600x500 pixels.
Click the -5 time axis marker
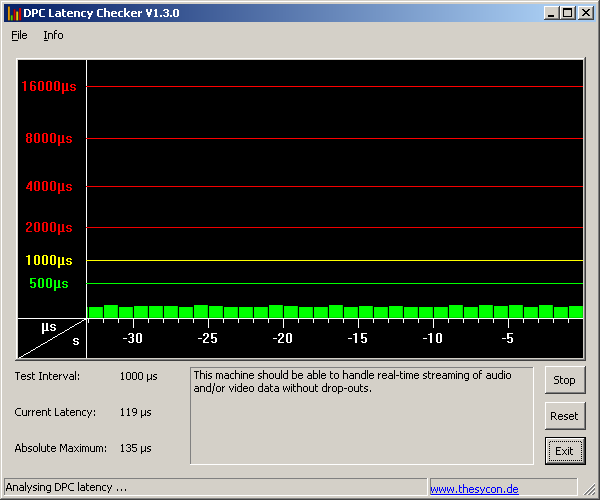click(x=507, y=339)
